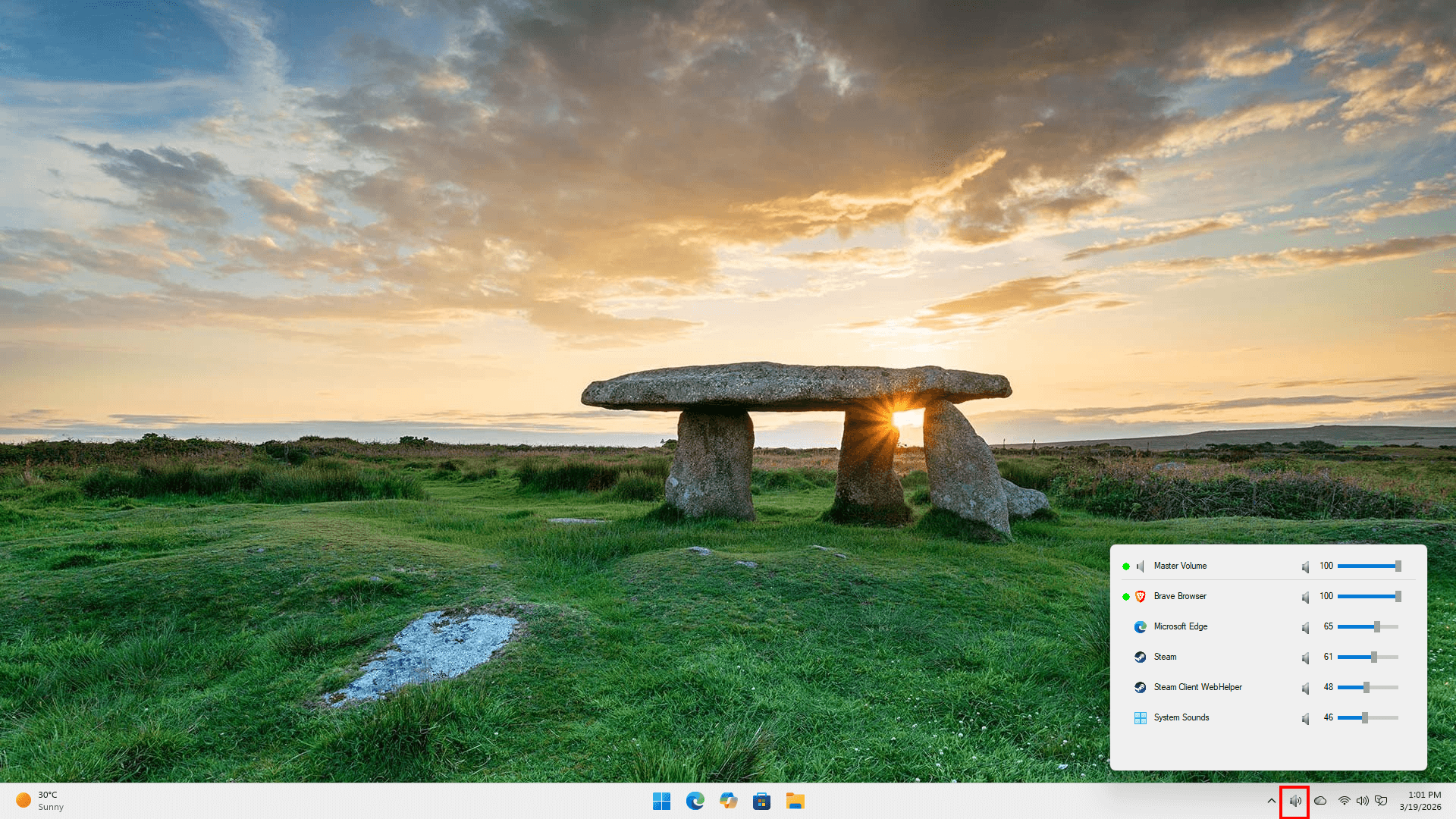This screenshot has height=819, width=1456.
Task: Mute the Master Volume
Action: click(1305, 566)
